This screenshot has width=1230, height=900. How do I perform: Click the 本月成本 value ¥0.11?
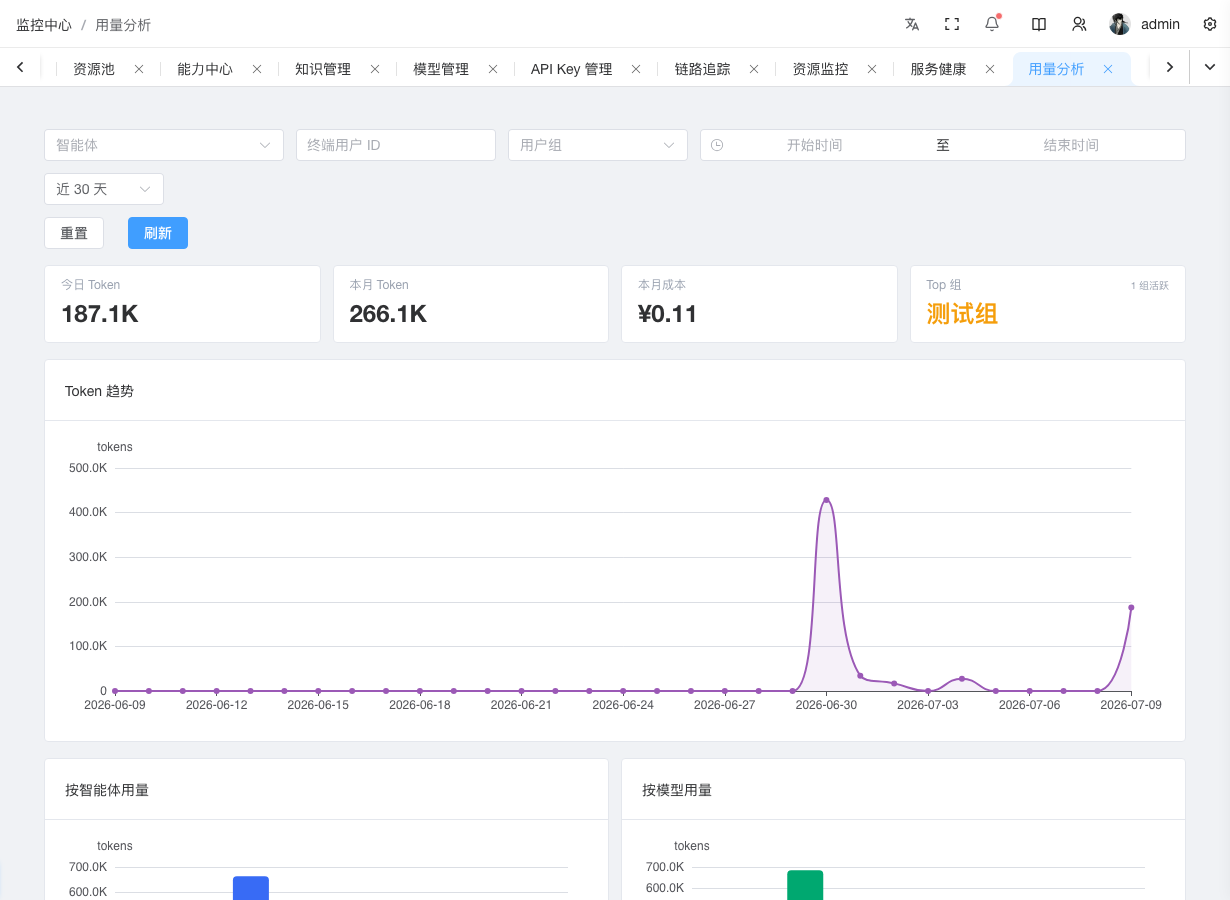[x=667, y=314]
